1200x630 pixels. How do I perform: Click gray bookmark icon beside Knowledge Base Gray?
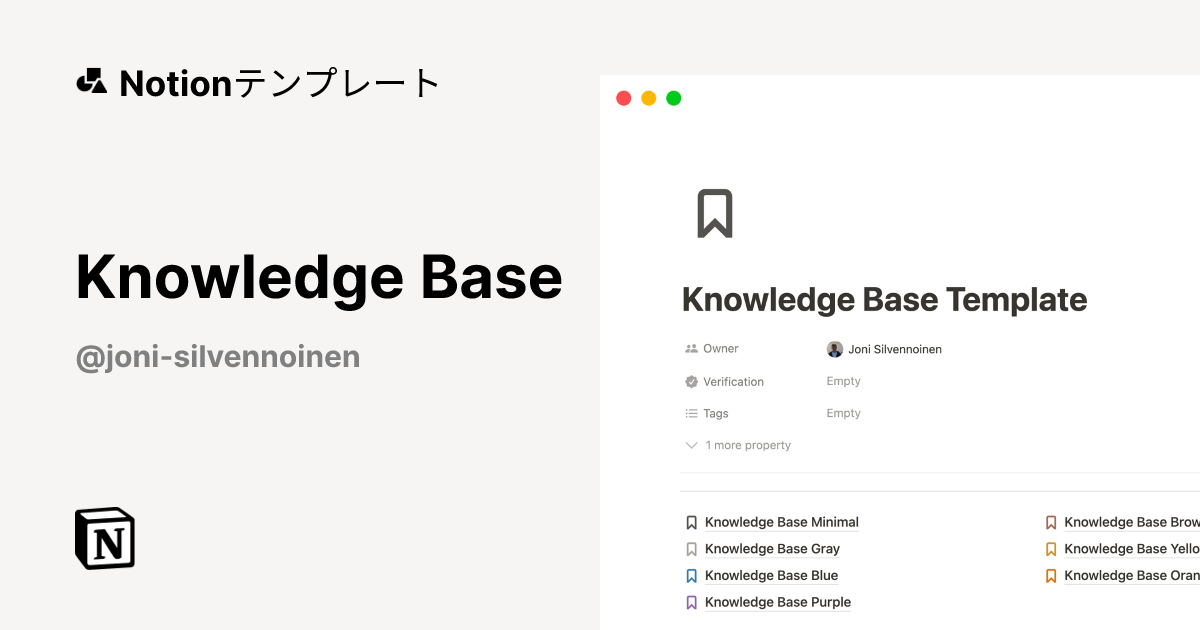coord(691,549)
